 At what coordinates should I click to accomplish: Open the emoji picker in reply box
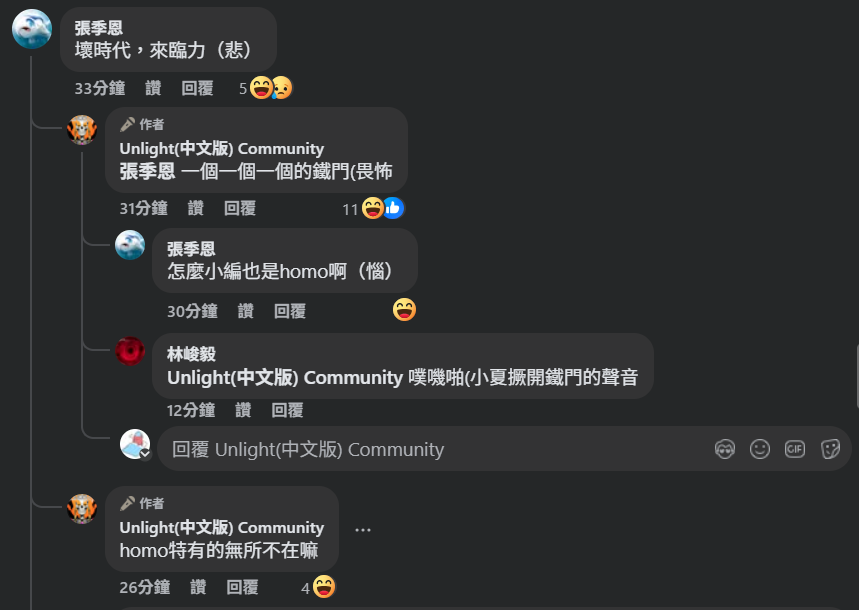coord(760,449)
